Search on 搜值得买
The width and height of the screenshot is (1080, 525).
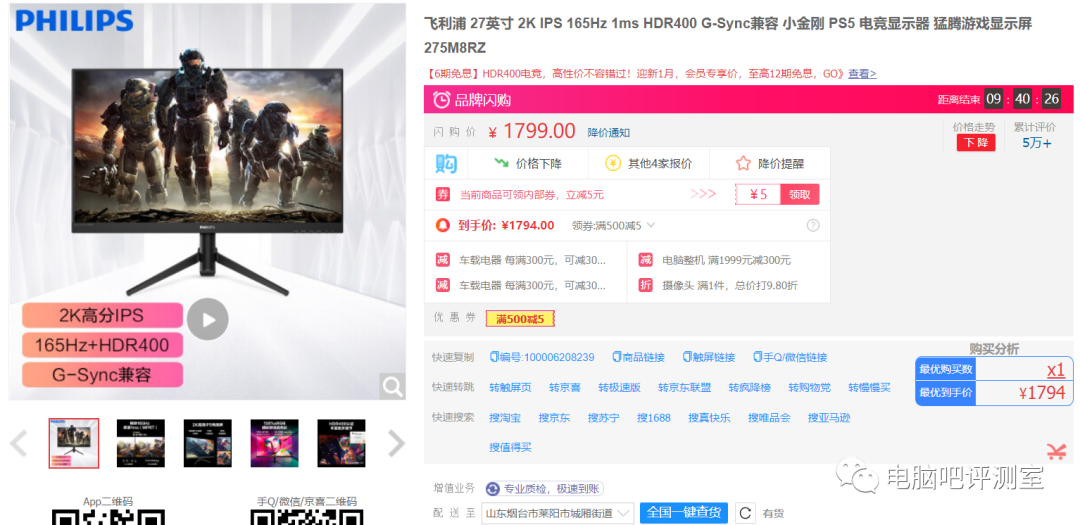[510, 447]
